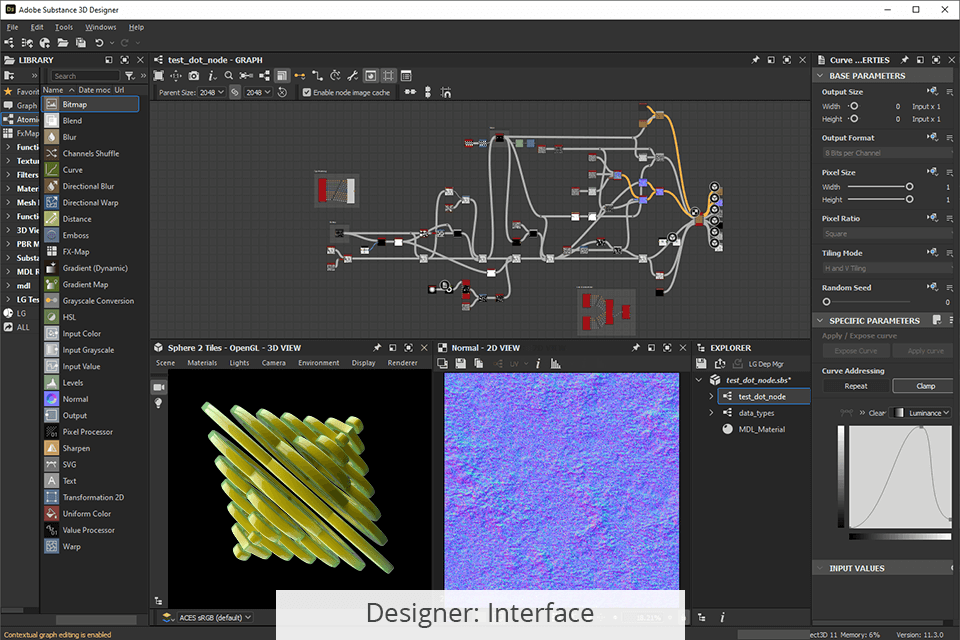Viewport: 960px width, 640px height.
Task: Open the ACES sRGB color profile dropdown
Action: 214,617
